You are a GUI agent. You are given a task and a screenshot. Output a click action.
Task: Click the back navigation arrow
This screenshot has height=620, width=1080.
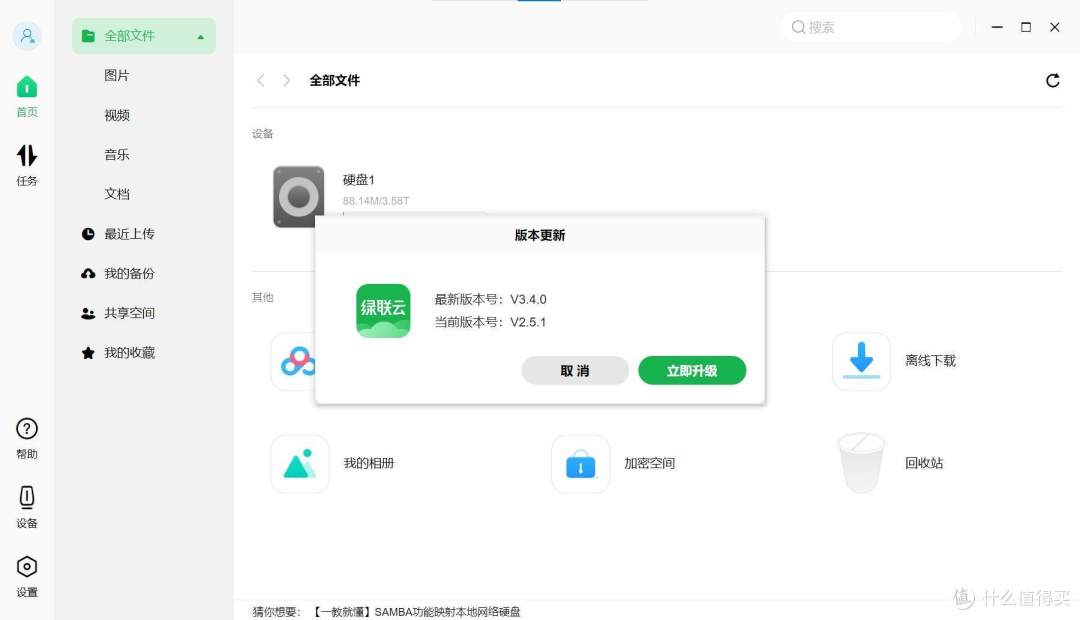click(x=260, y=80)
